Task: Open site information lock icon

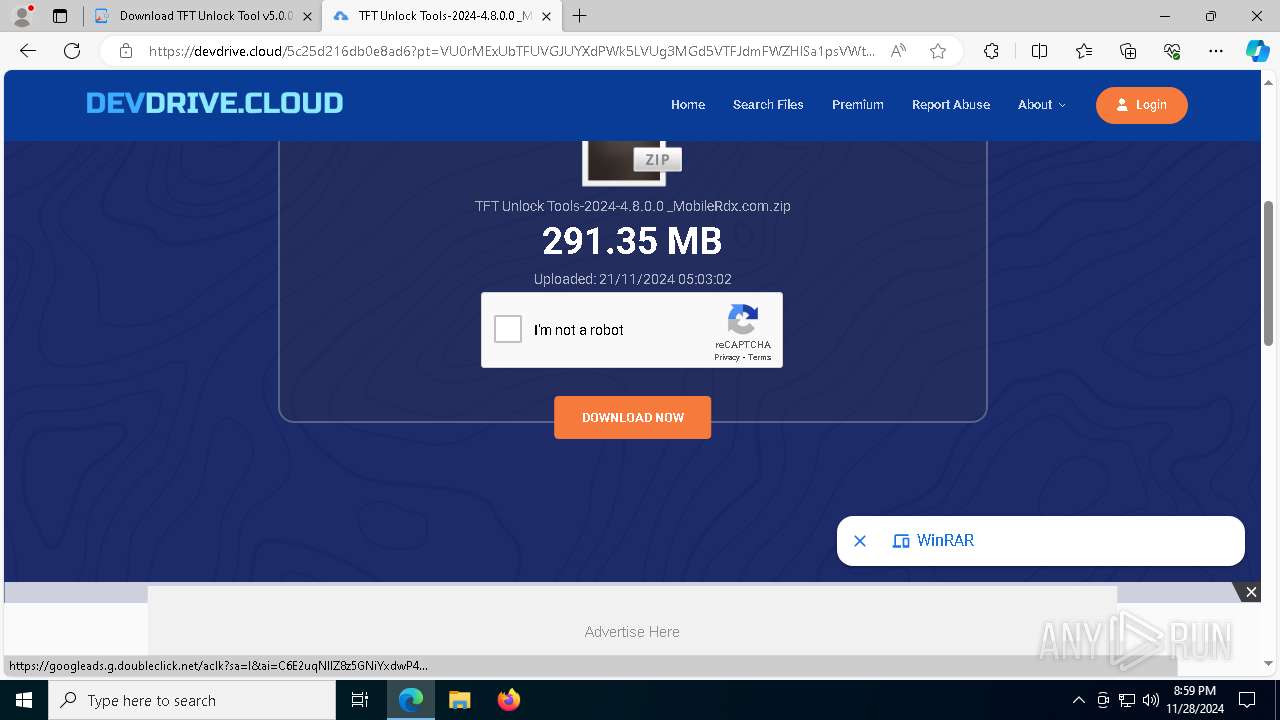Action: 125,51
